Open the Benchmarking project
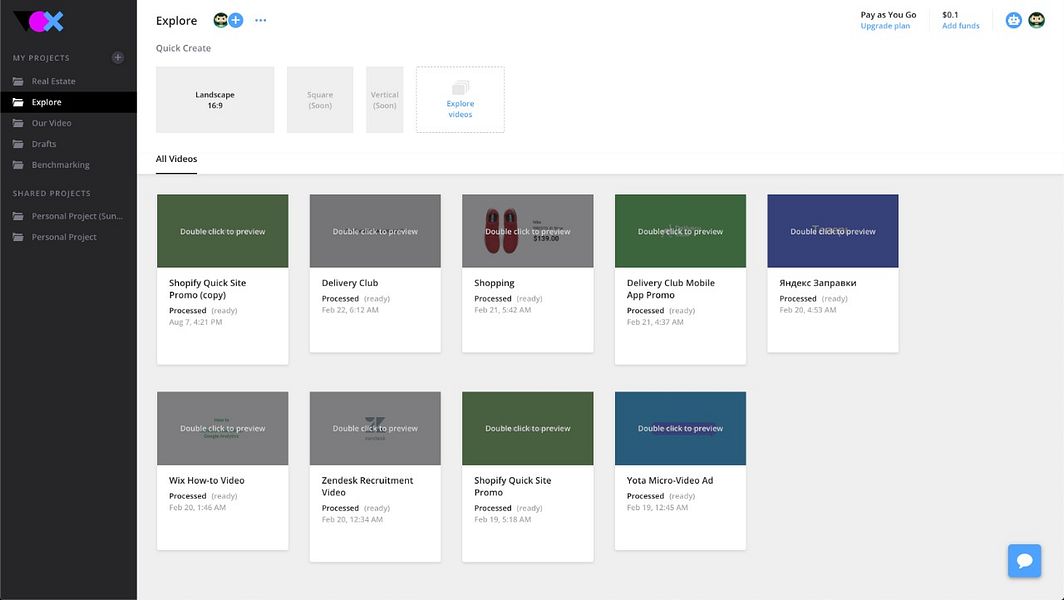The image size is (1064, 600). click(x=68, y=165)
